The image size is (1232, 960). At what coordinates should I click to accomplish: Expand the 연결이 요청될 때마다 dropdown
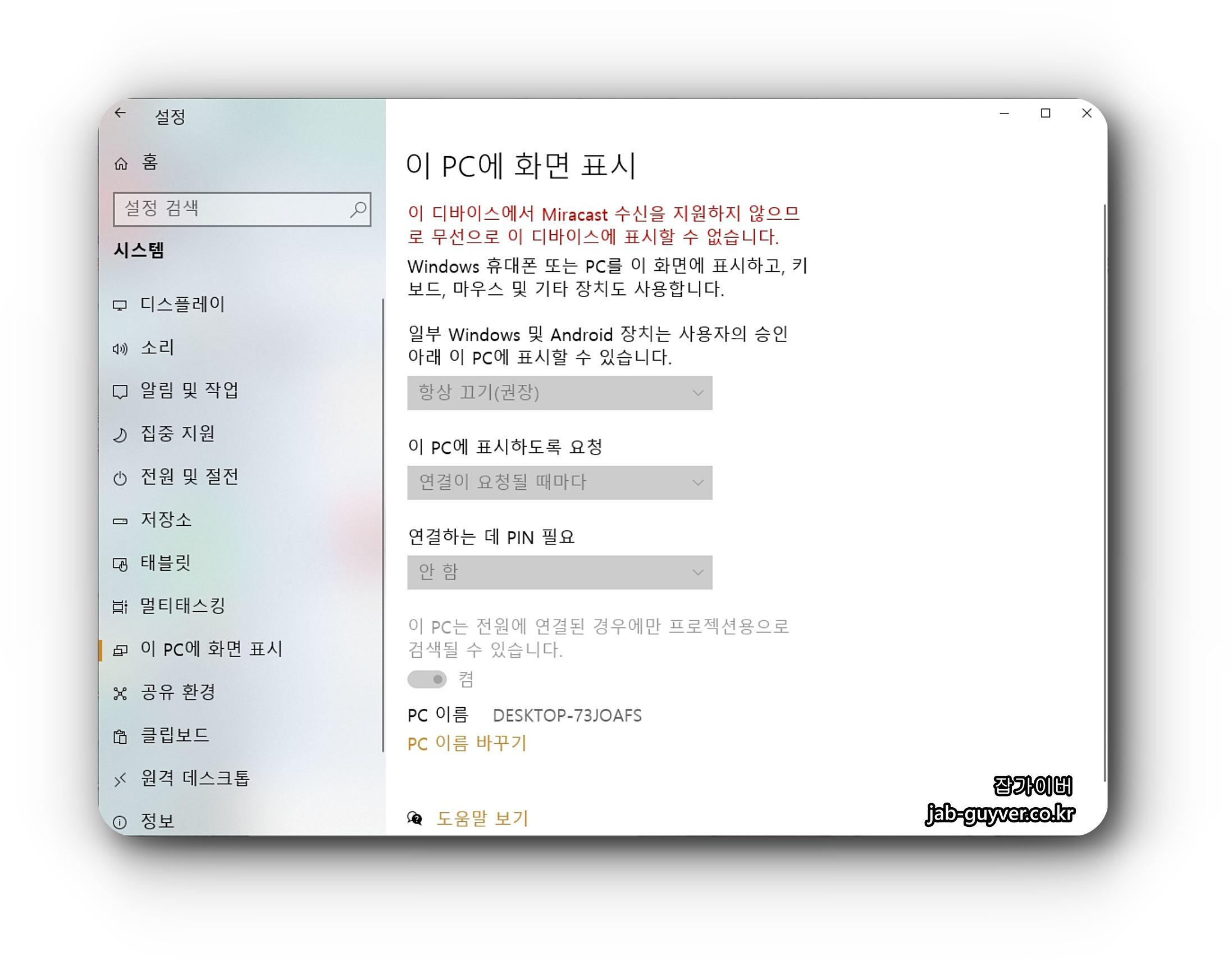click(x=559, y=483)
